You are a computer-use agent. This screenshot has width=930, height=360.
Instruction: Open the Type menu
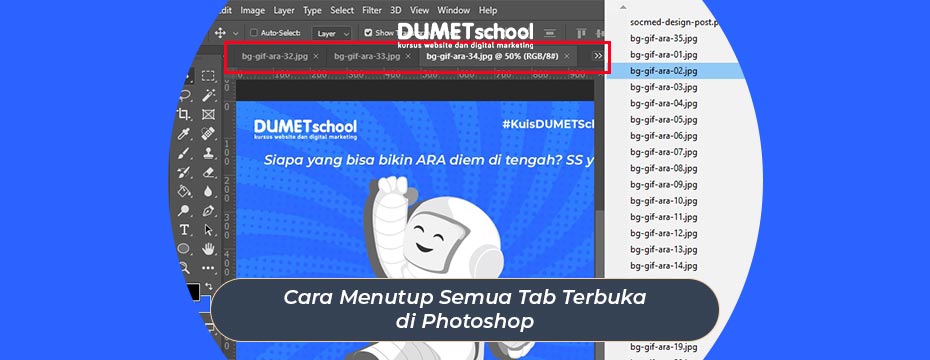coord(313,10)
